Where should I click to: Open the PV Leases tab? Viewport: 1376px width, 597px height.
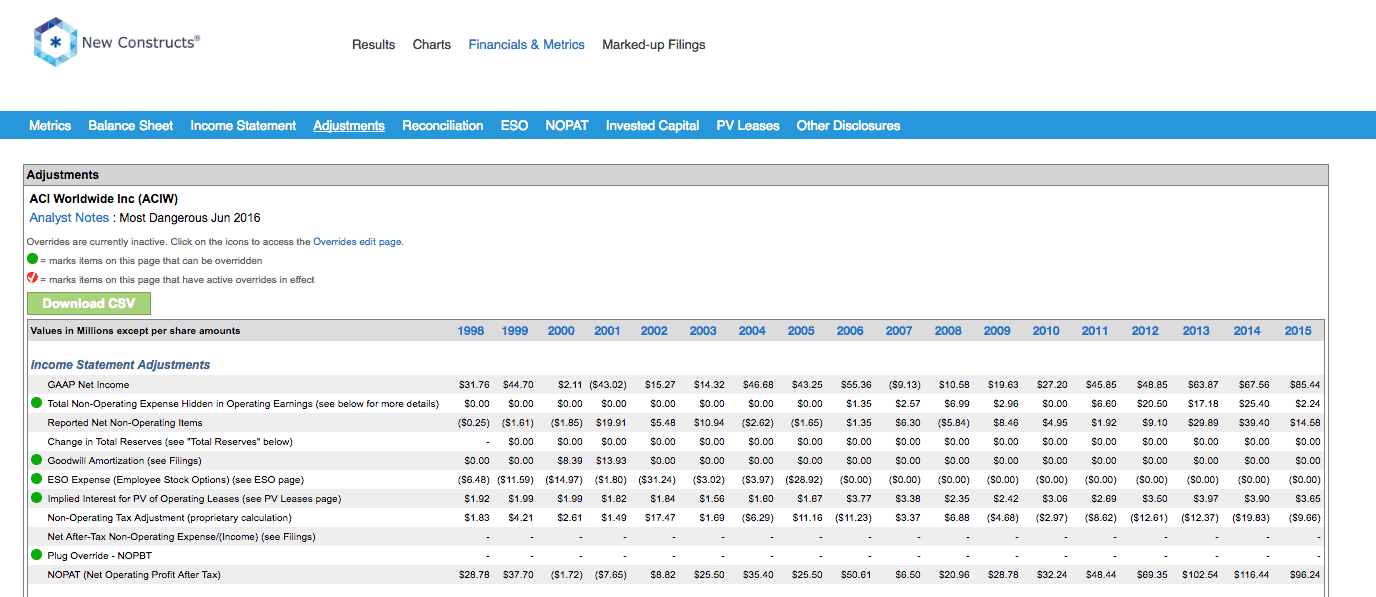coord(748,126)
